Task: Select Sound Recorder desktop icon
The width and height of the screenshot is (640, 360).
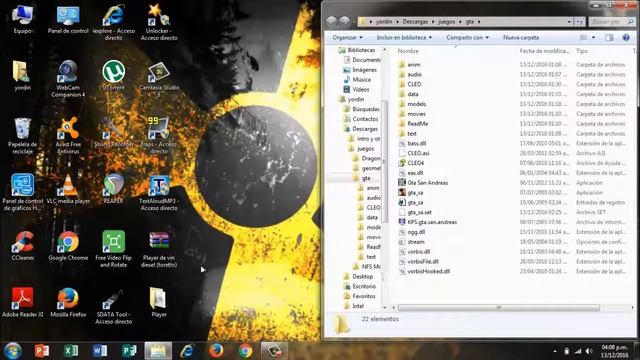Action: tap(113, 133)
